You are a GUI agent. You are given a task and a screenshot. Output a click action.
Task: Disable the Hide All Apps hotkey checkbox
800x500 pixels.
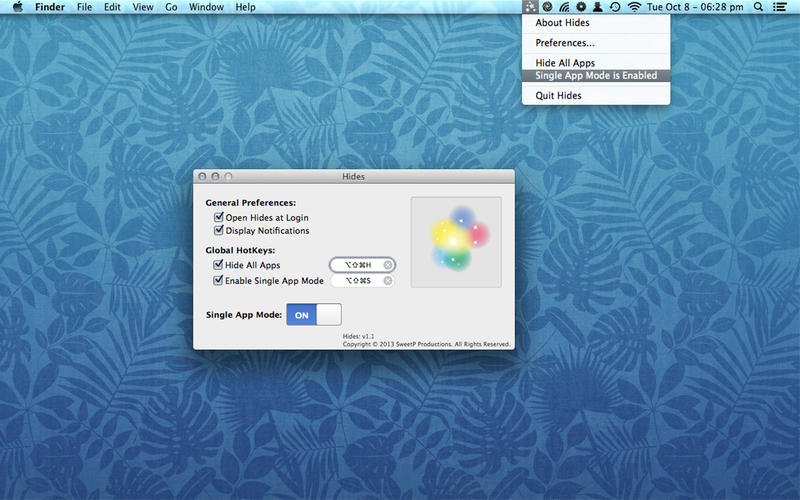tap(218, 265)
